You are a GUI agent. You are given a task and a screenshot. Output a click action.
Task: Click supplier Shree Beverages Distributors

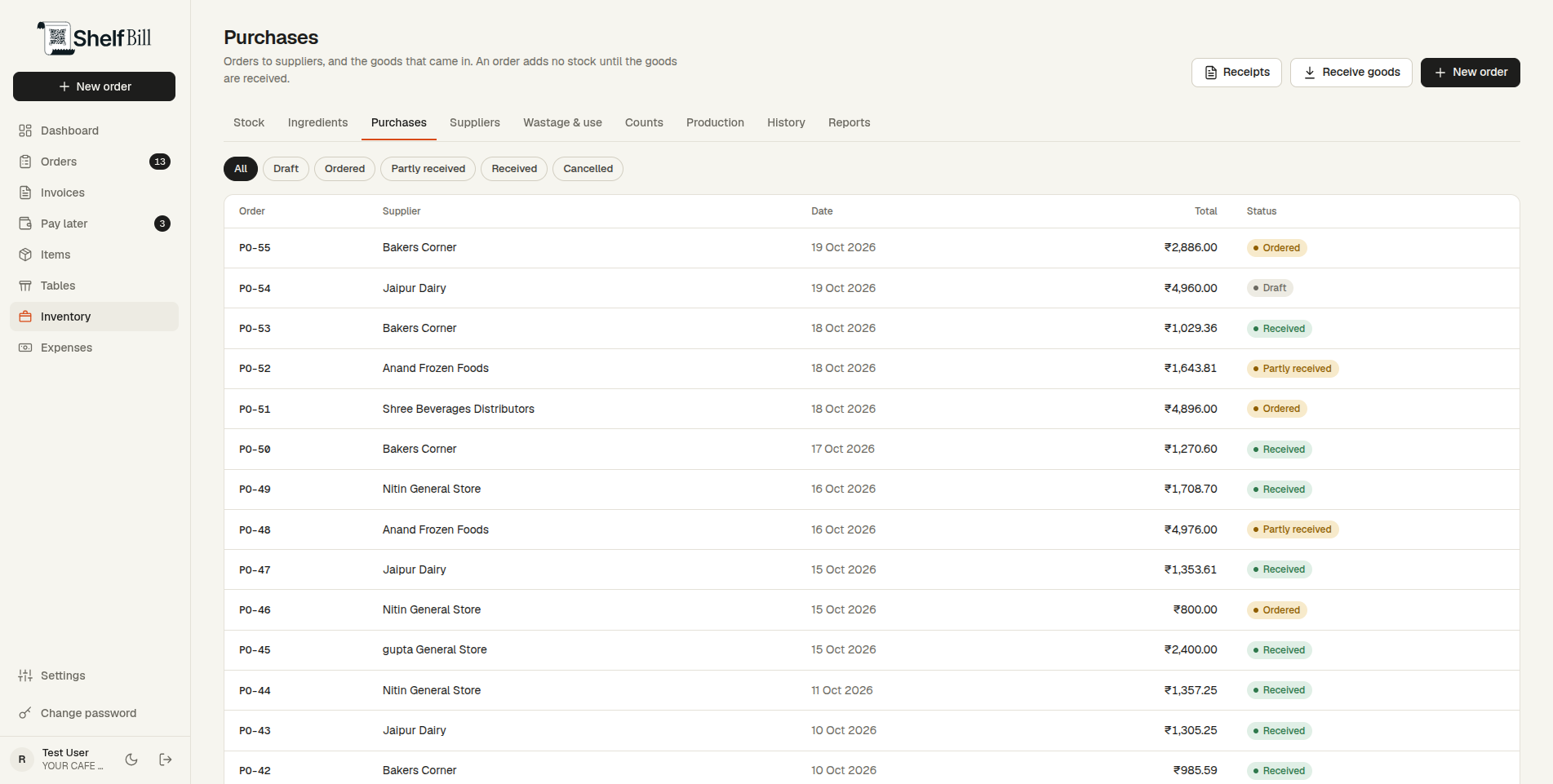[x=458, y=409]
